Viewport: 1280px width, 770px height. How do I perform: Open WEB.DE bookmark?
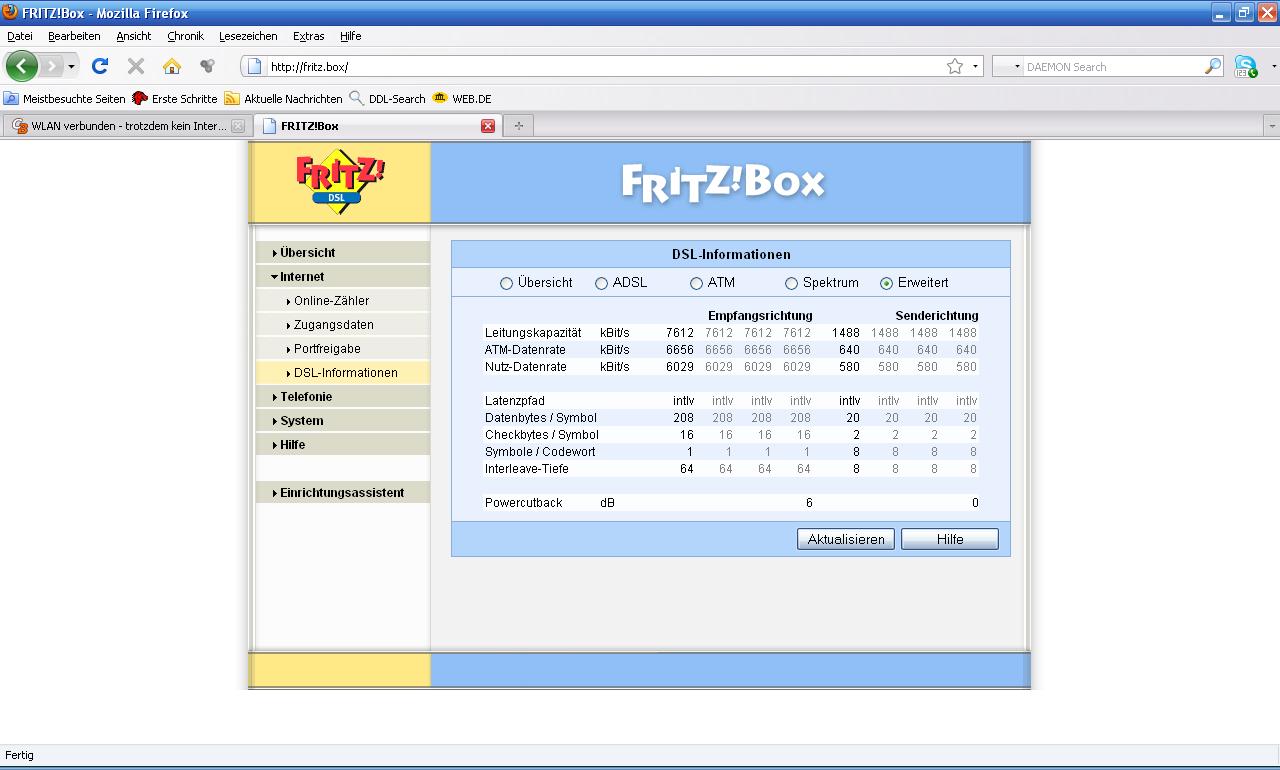point(461,99)
